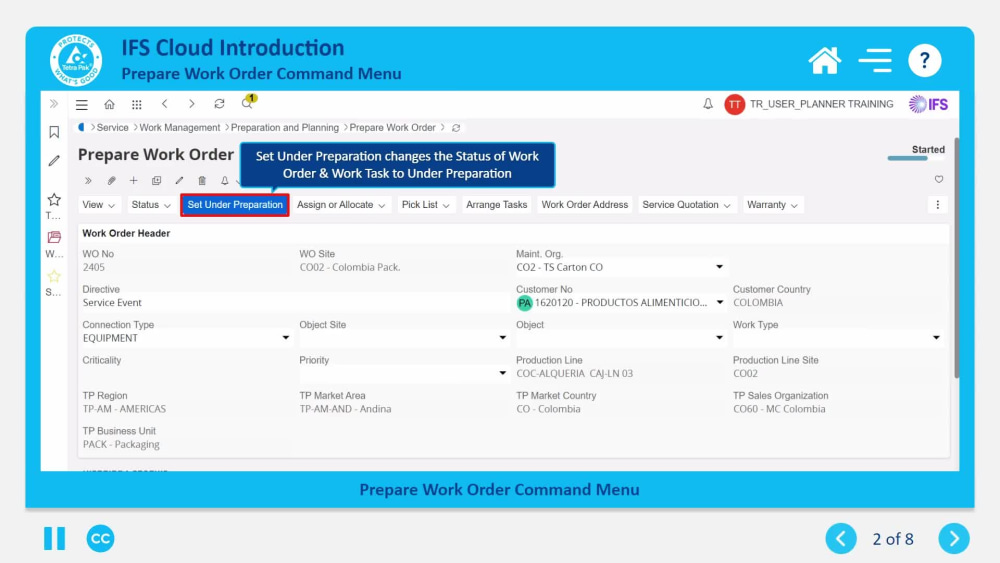Select the yellow star sidebar shortcut
The image size is (1000, 563).
point(54,276)
